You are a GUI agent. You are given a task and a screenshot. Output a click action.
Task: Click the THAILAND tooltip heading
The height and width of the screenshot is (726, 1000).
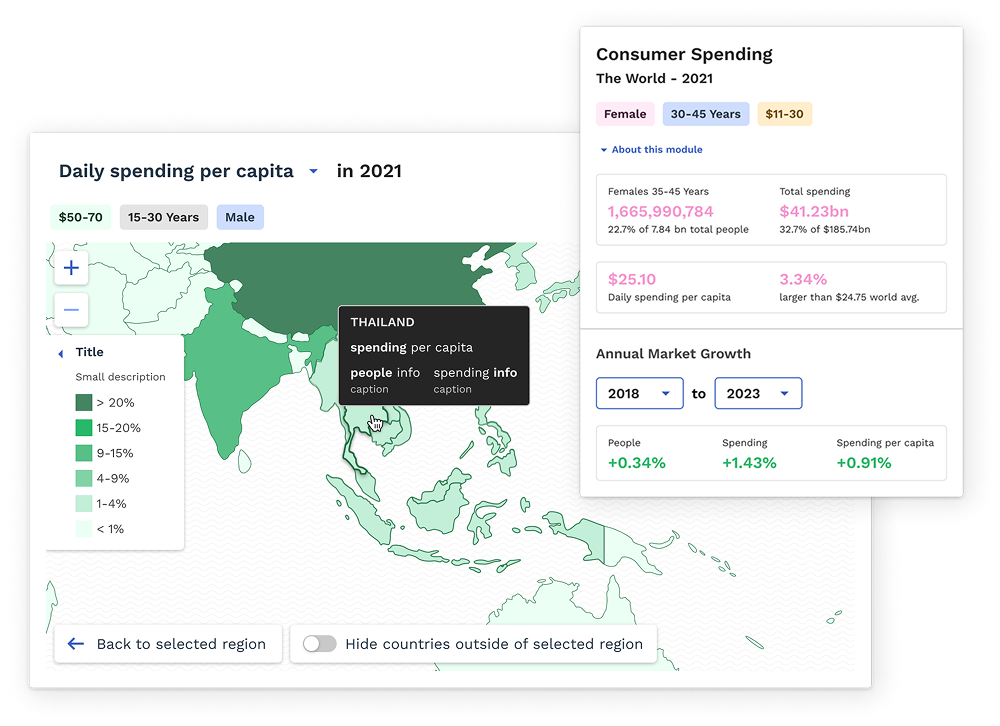382,322
